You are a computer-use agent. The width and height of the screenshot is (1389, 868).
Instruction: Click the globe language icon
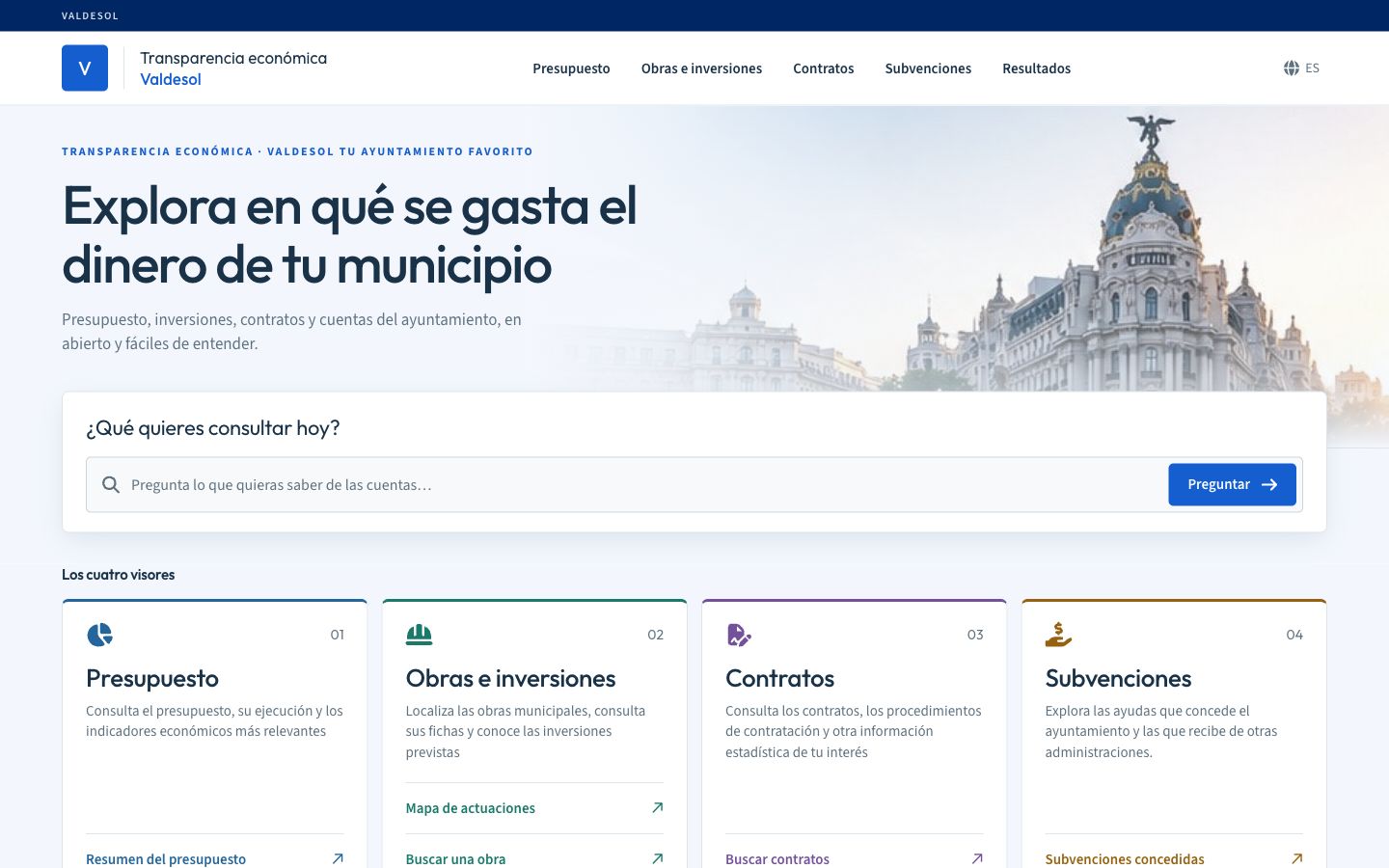1292,68
